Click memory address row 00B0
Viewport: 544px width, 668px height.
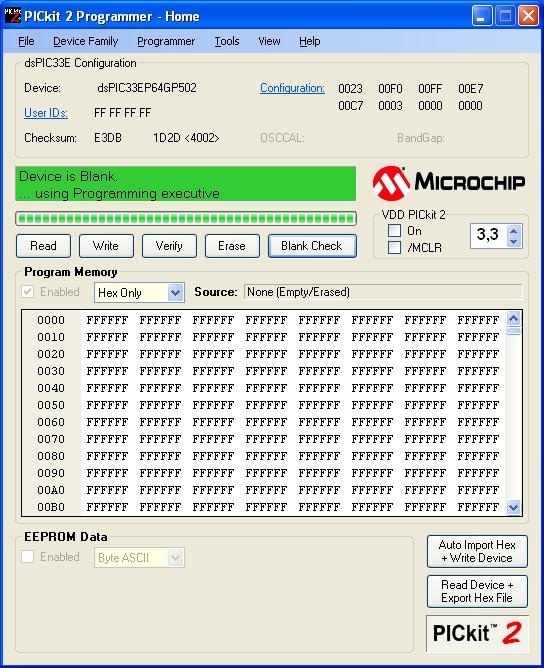tap(51, 507)
